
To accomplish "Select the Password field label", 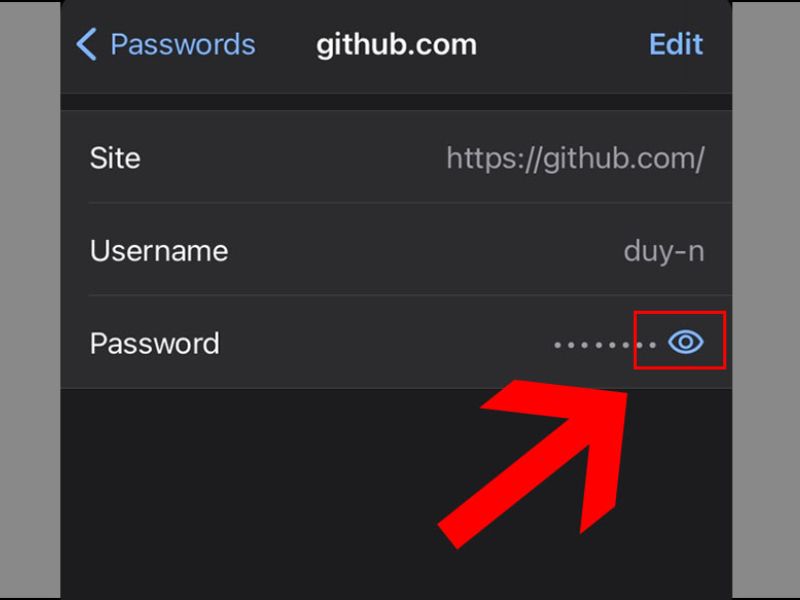I will 155,343.
